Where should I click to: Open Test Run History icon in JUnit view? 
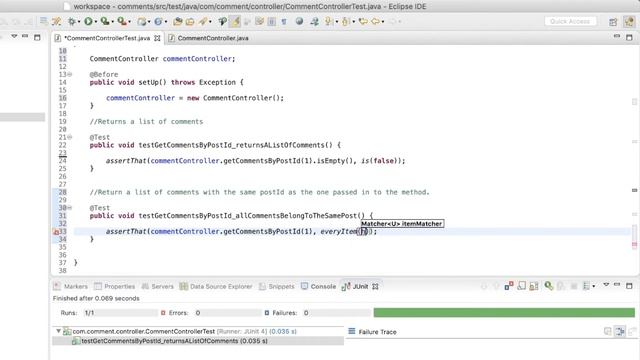click(x=586, y=286)
